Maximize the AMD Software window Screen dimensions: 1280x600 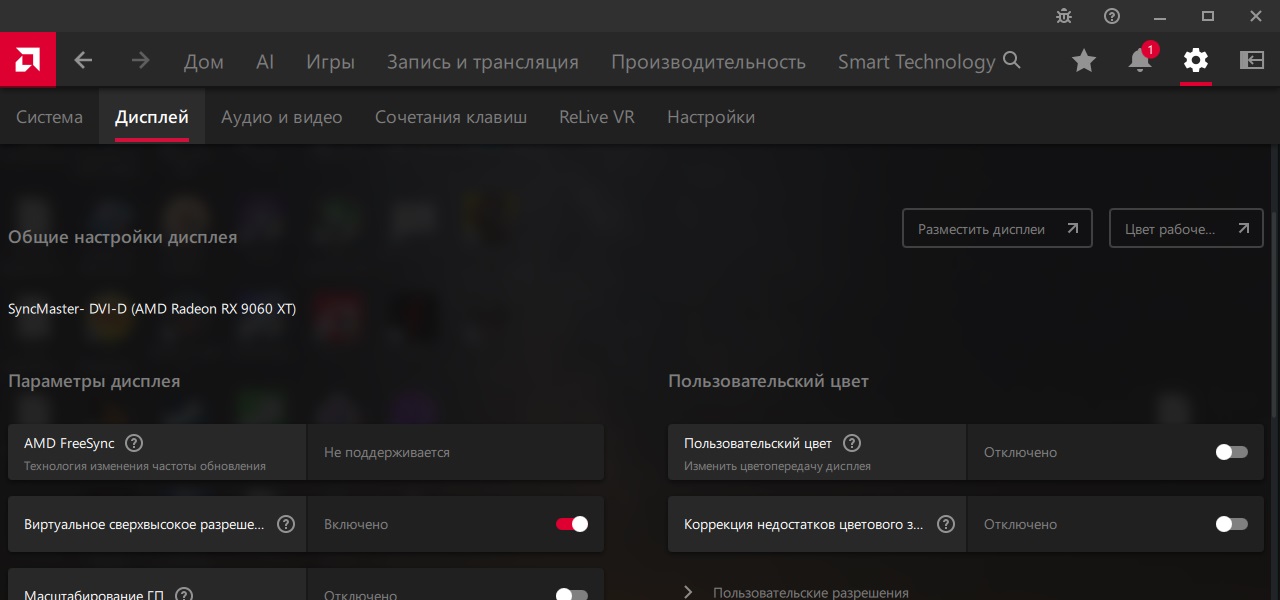click(1208, 16)
